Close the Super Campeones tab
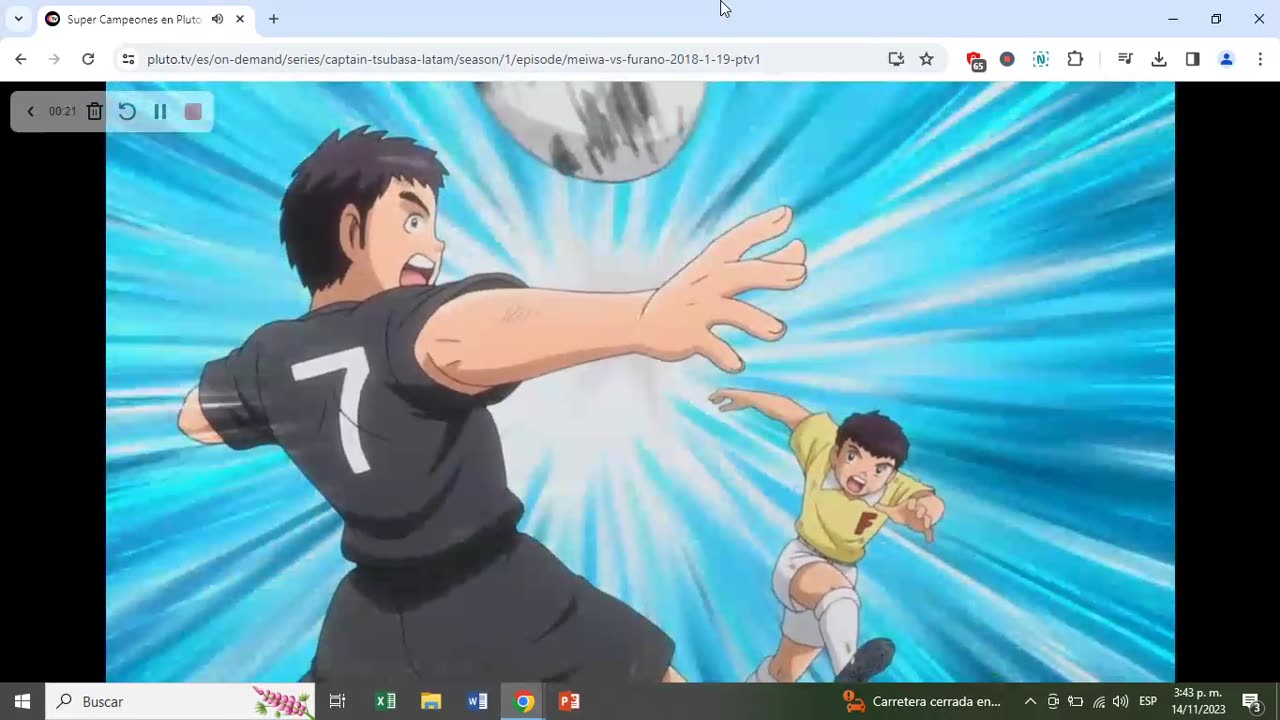The width and height of the screenshot is (1280, 720). click(x=240, y=19)
